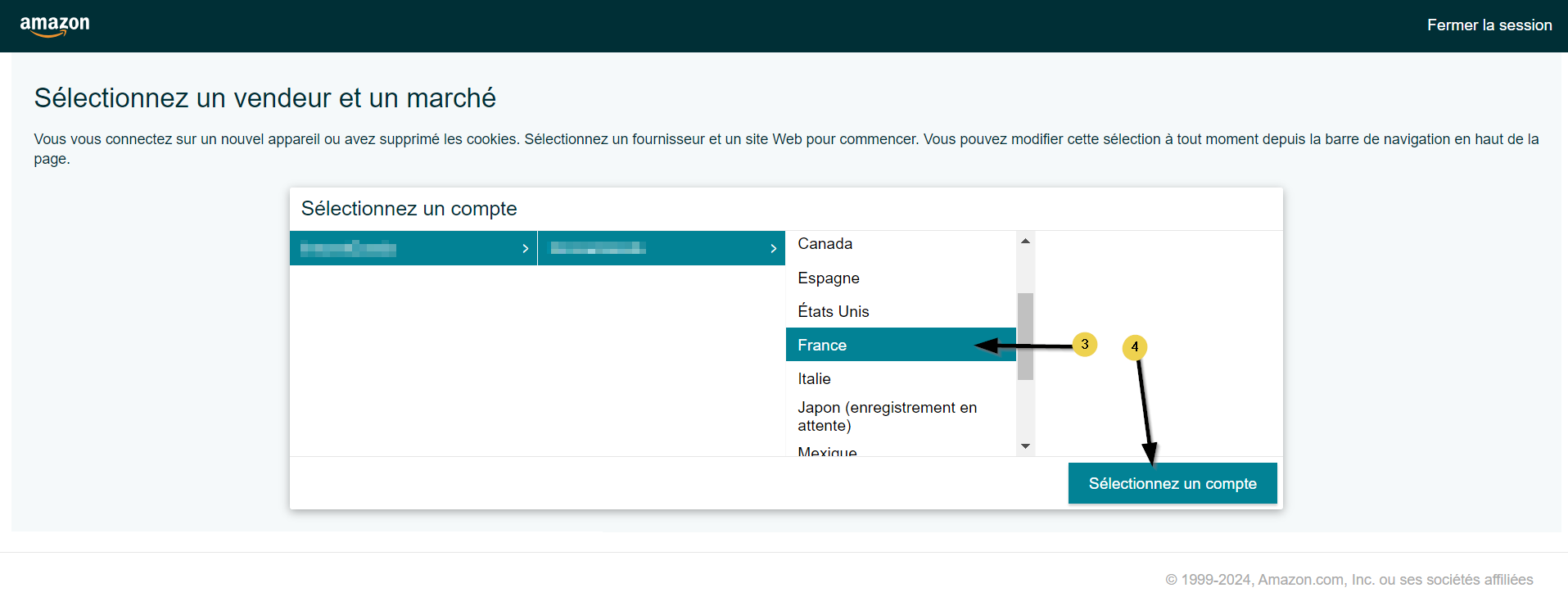Image resolution: width=1568 pixels, height=615 pixels.
Task: Choose Espagne from the marketplace list
Action: 828,278
